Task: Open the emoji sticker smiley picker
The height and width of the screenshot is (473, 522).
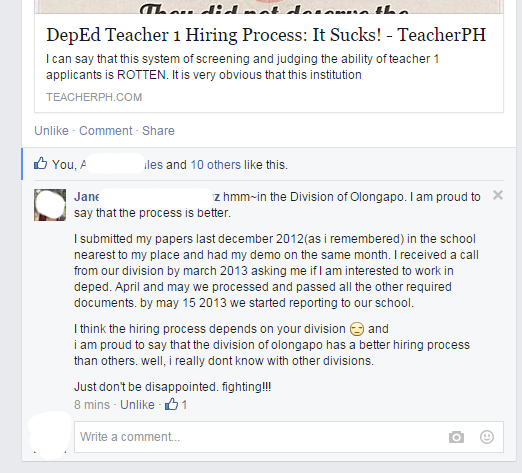Action: [487, 437]
